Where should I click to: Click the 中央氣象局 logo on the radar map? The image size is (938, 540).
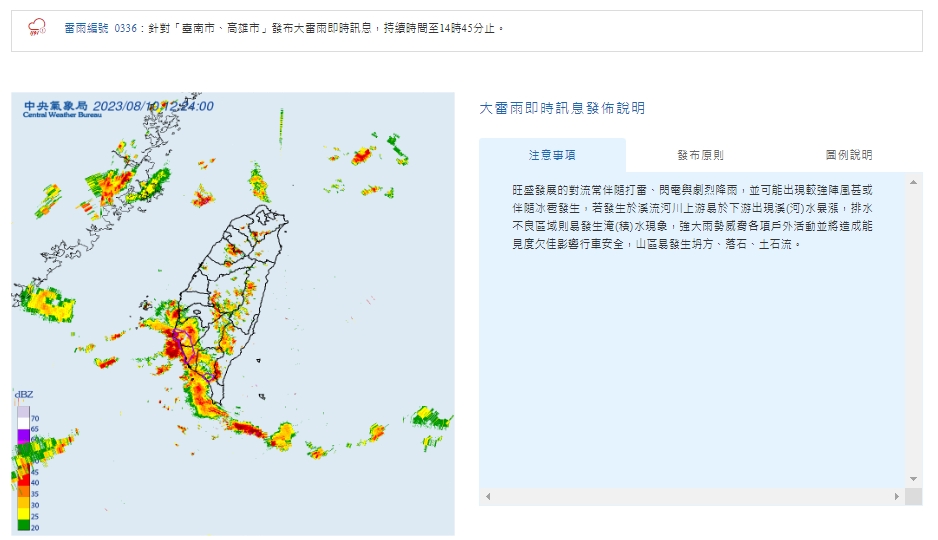point(55,109)
